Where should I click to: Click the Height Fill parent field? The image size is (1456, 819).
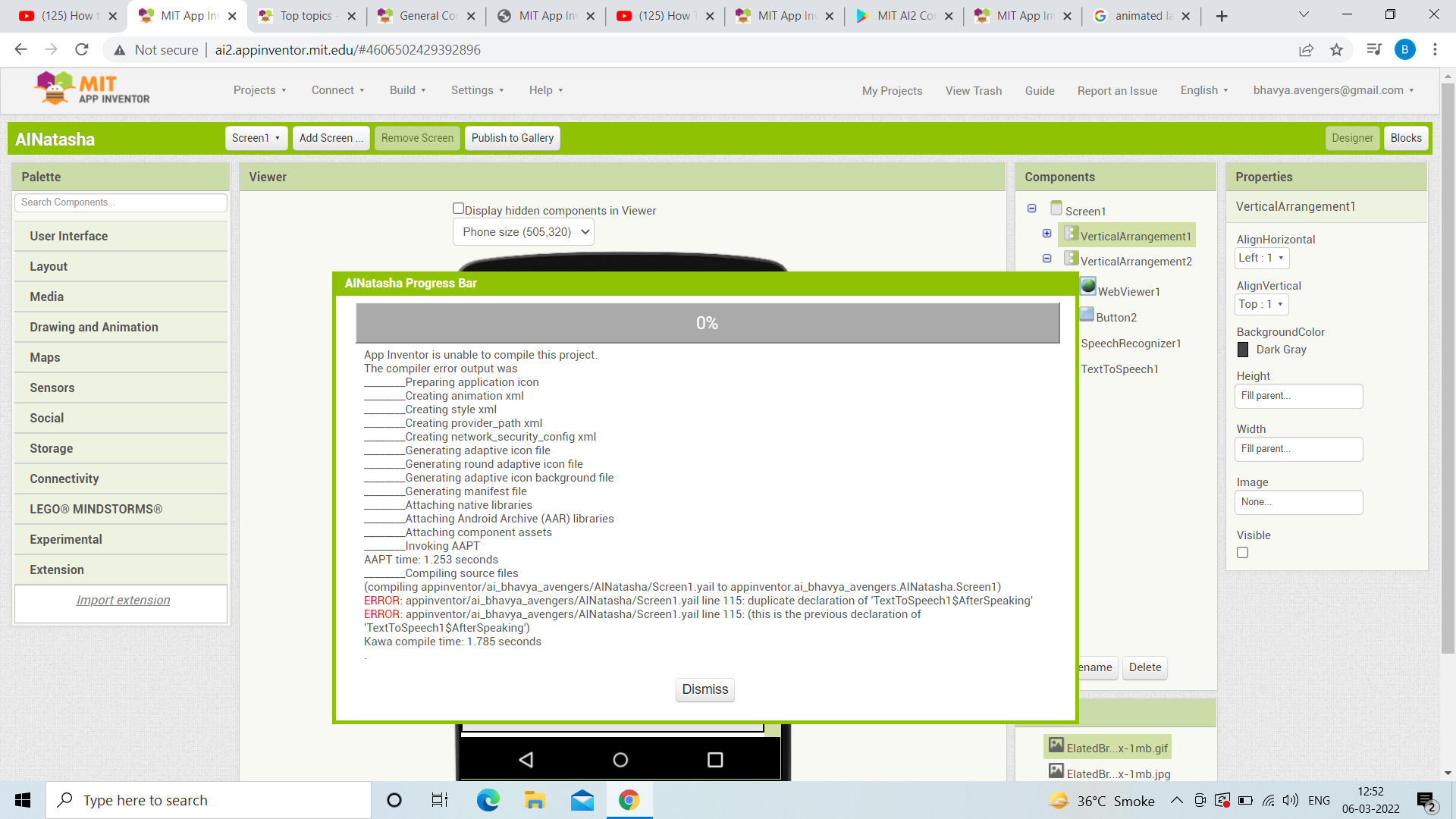(x=1298, y=396)
